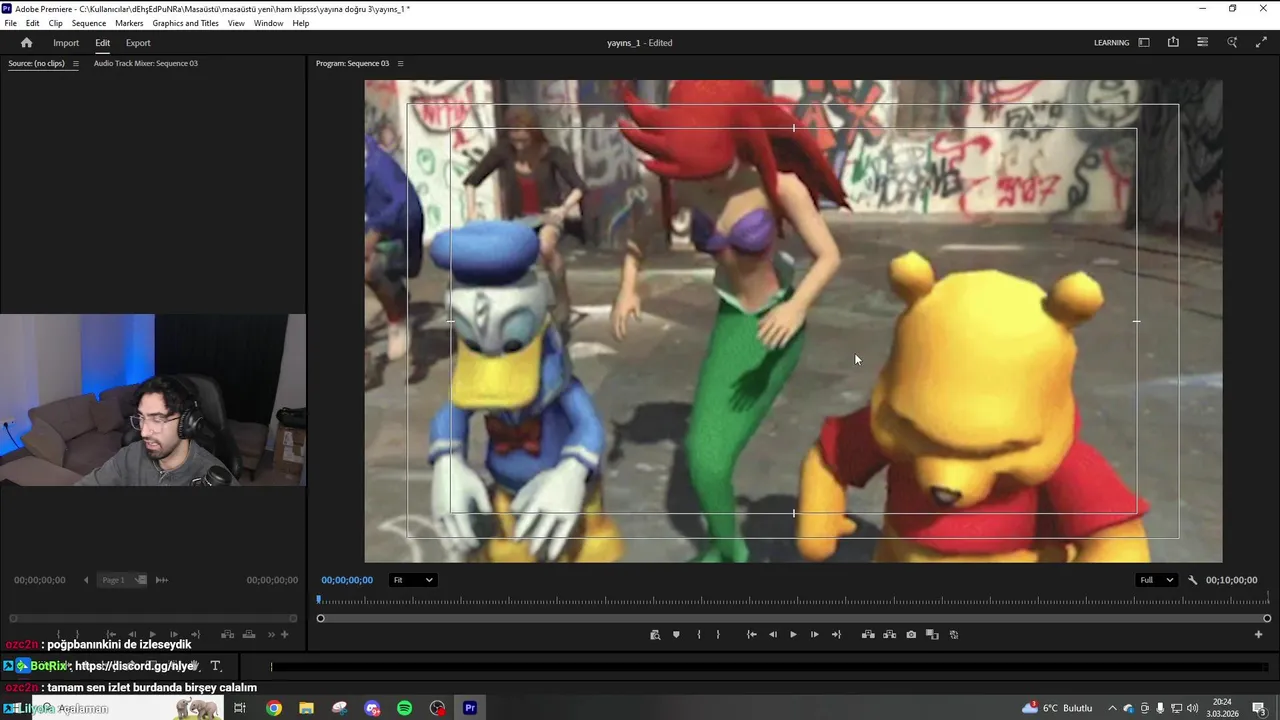Open the Fit zoom level dropdown
This screenshot has height=720, width=1280.
(412, 580)
